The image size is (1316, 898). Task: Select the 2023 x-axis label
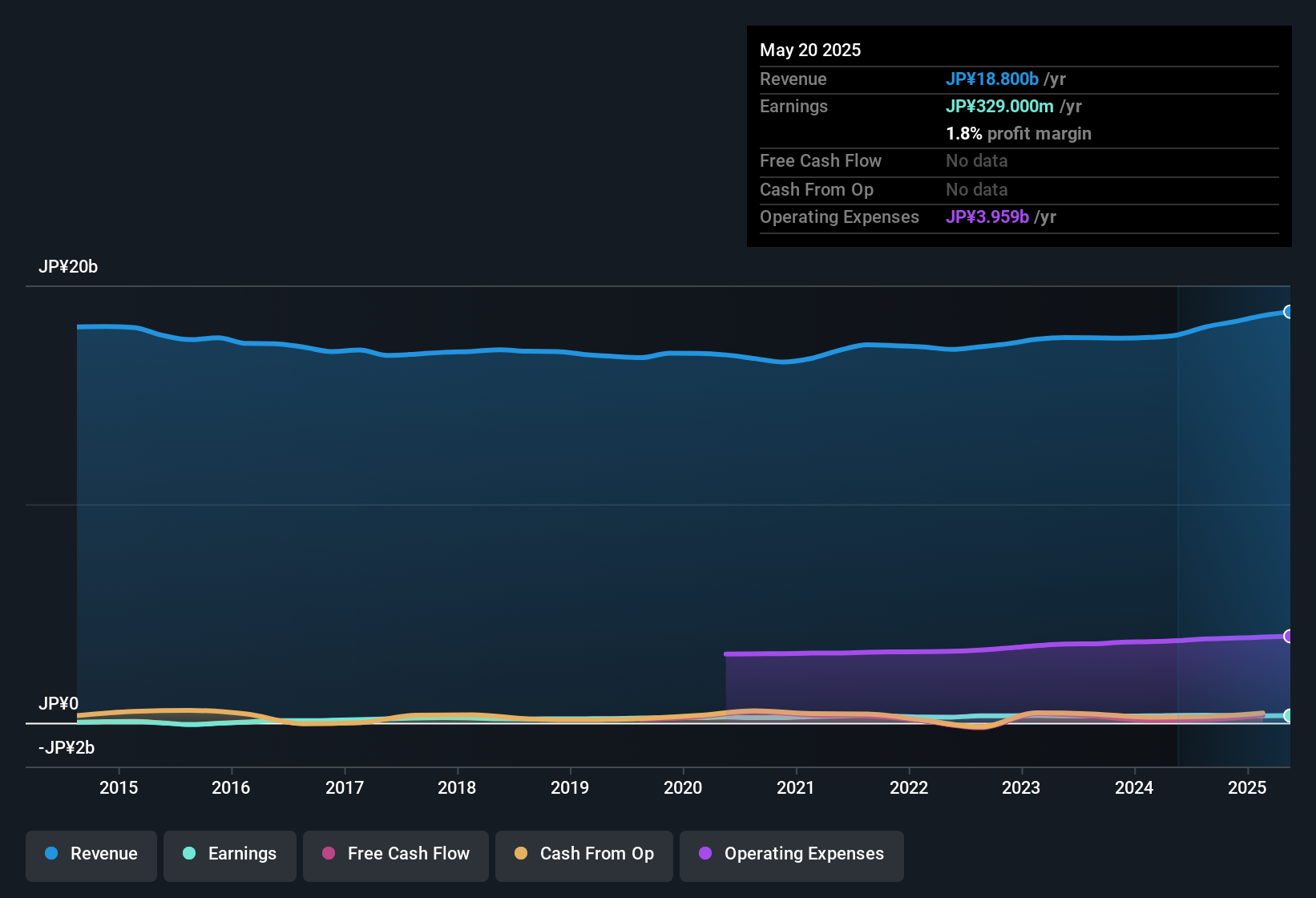1021,787
